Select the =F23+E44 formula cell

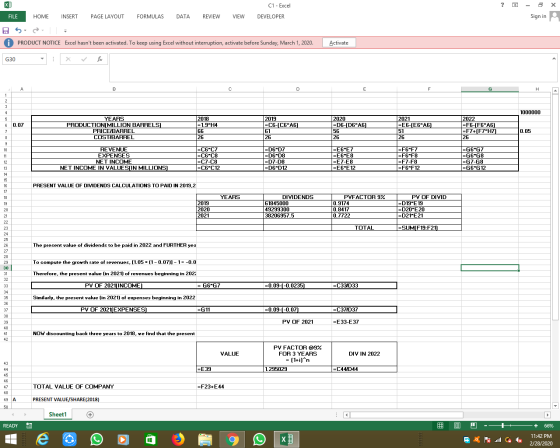click(230, 386)
